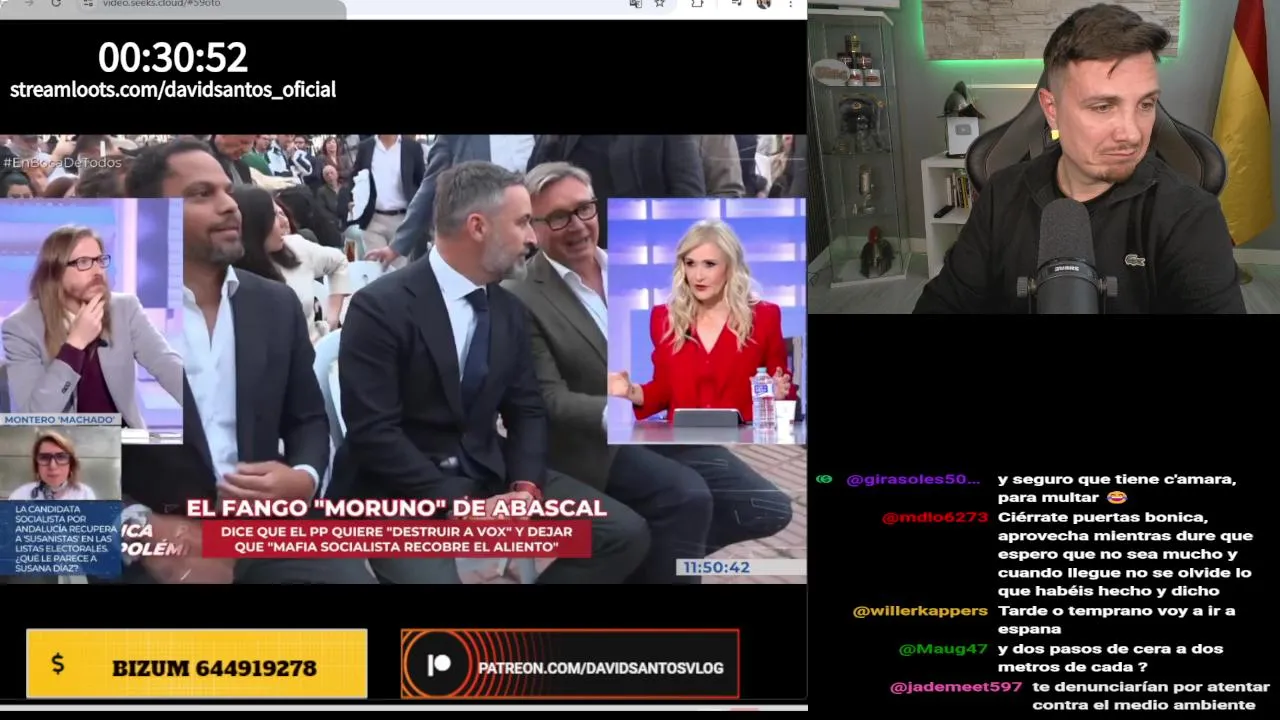Click the subtitle about "DESTRUIR A VOX"
1280x720 pixels.
click(396, 538)
